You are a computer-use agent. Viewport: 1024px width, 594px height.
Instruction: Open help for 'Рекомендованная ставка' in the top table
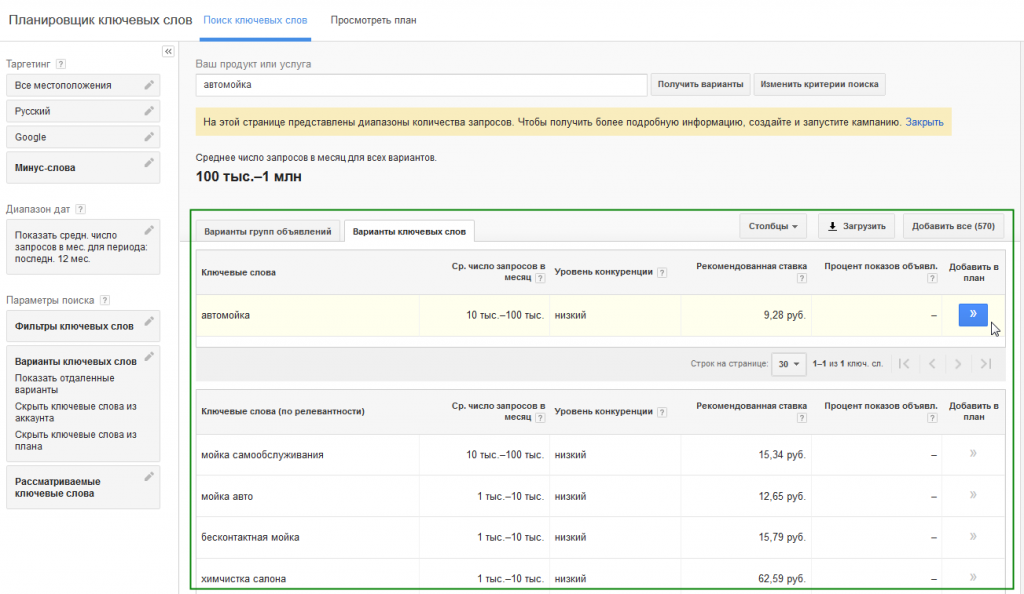(x=802, y=278)
